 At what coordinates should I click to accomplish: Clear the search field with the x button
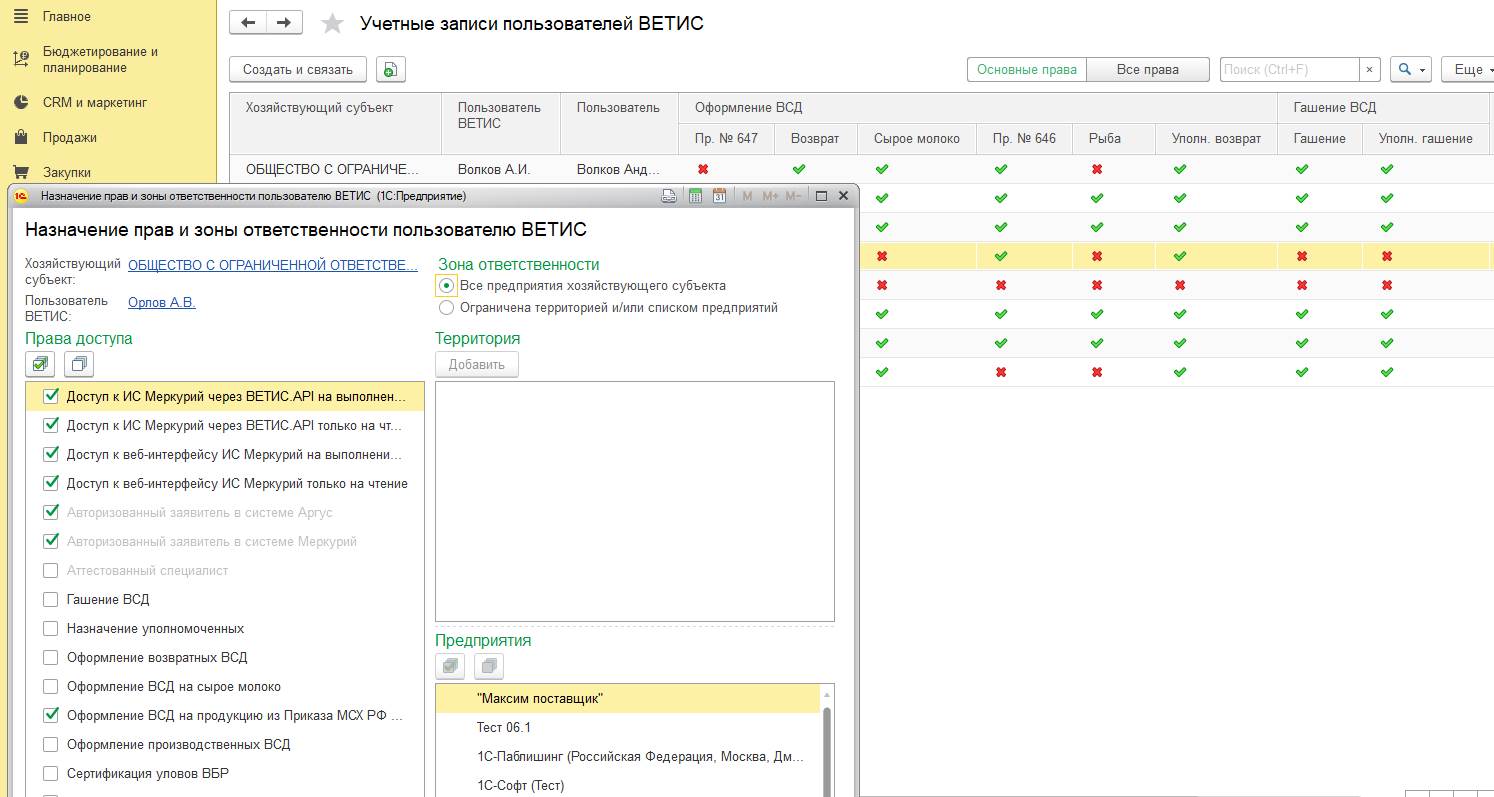(x=1370, y=69)
